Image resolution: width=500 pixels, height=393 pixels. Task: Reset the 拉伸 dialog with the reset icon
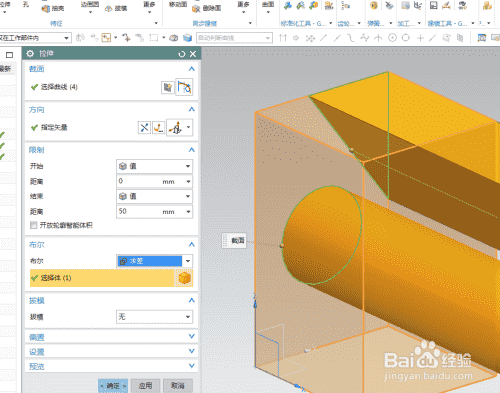pyautogui.click(x=182, y=54)
